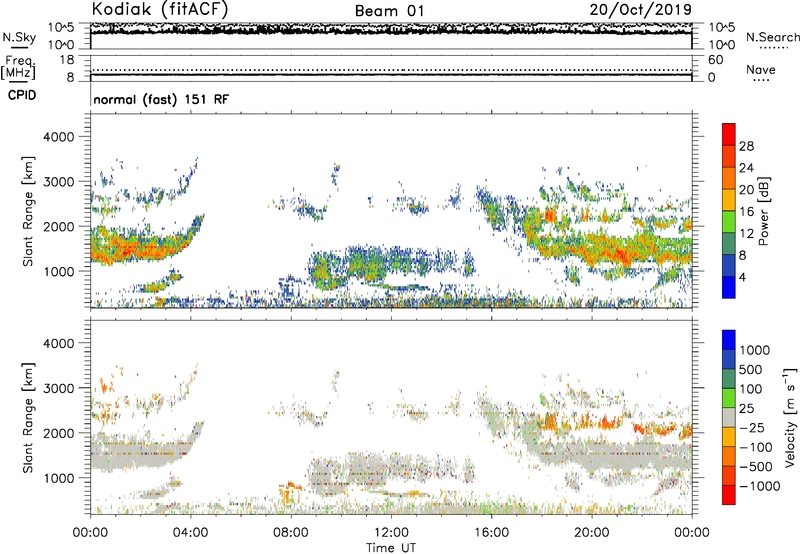Image resolution: width=800 pixels, height=554 pixels.
Task: Click the '16:00' time axis tick label
Action: coord(491,533)
